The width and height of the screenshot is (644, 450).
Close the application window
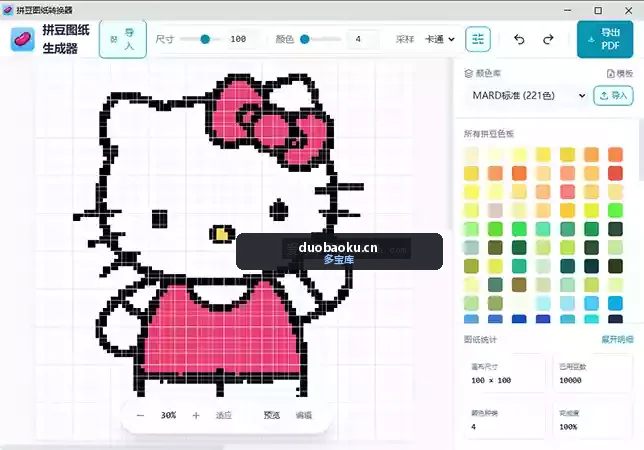[628, 10]
